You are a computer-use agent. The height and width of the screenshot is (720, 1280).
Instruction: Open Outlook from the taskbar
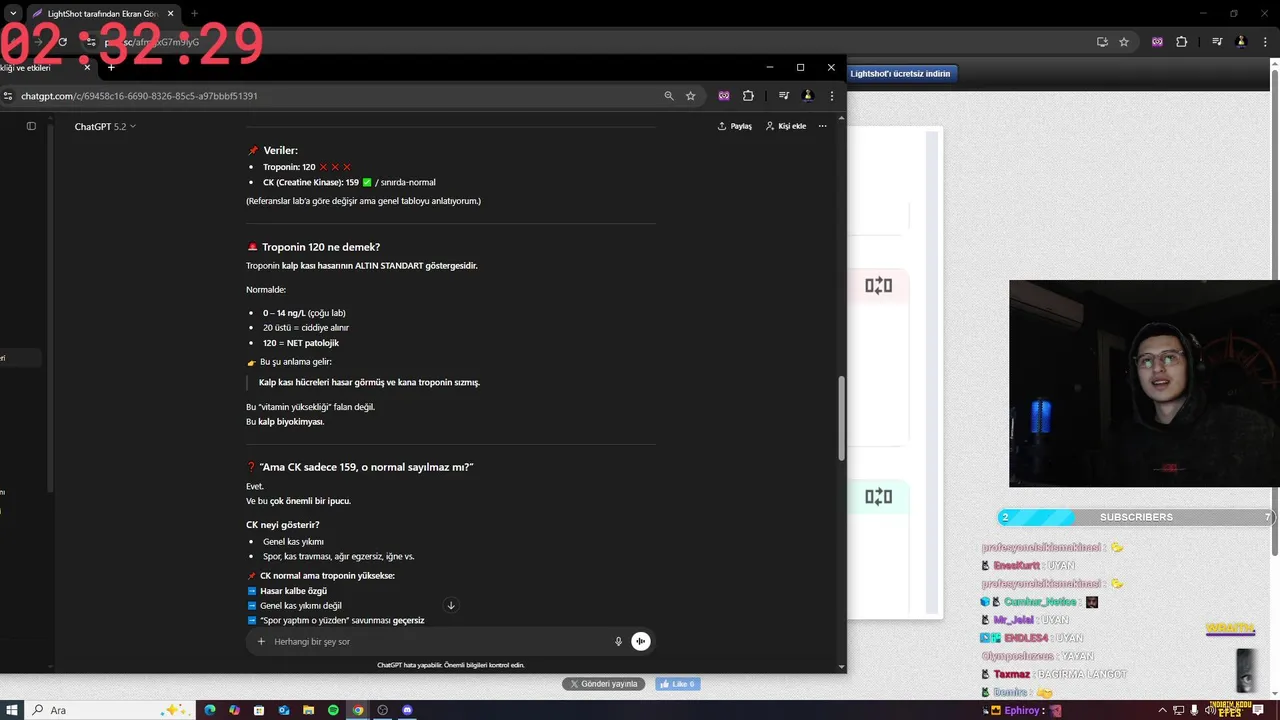284,710
